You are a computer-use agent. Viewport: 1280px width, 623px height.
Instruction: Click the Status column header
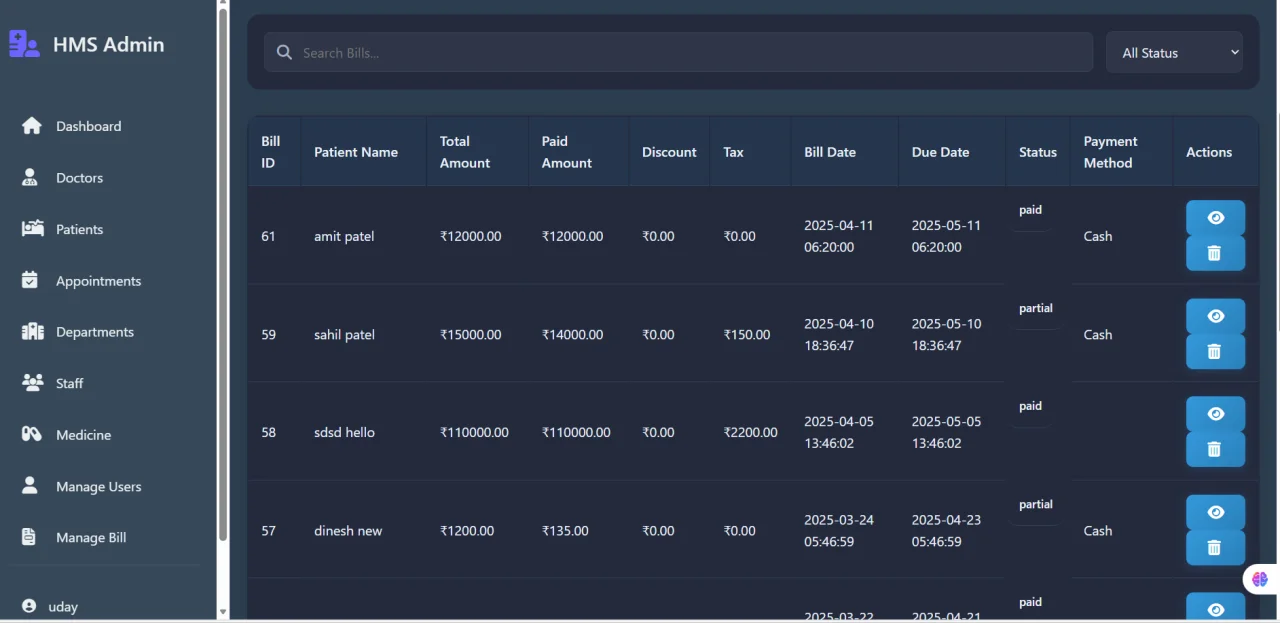coord(1038,152)
